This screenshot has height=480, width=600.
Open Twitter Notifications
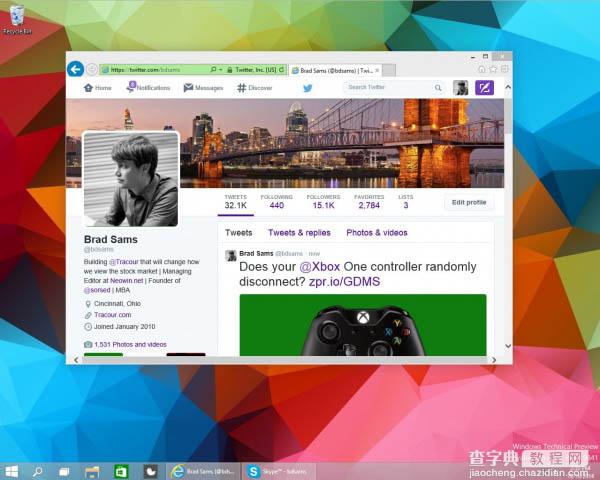[148, 87]
